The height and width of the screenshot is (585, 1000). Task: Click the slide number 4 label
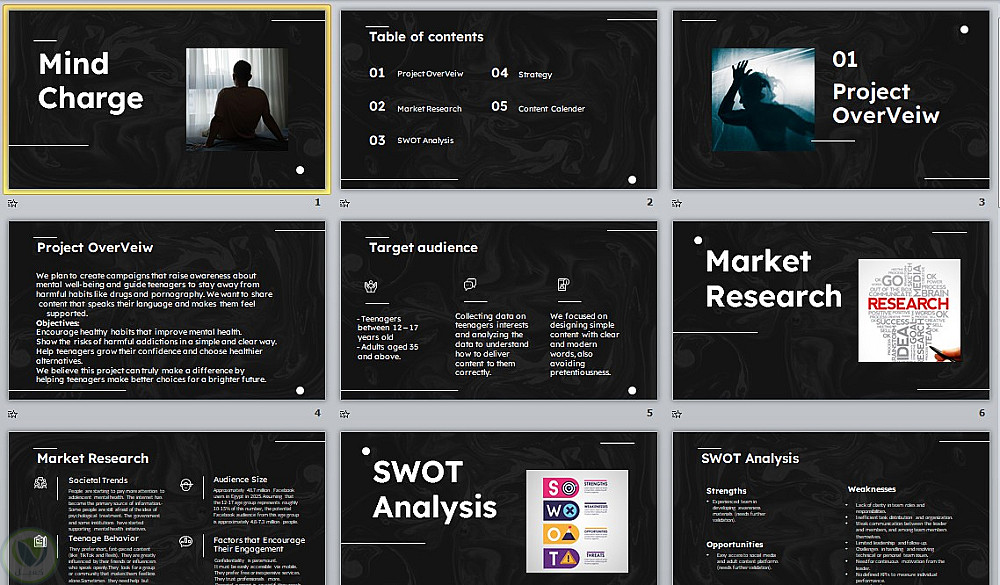pos(318,413)
